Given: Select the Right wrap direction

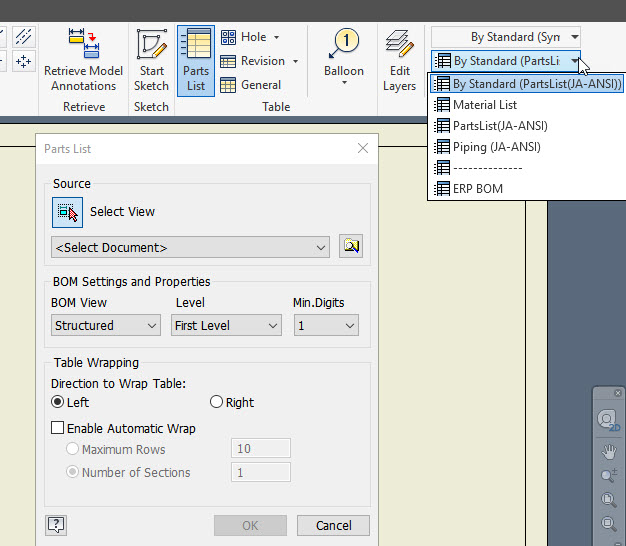Looking at the screenshot, I should (x=216, y=402).
